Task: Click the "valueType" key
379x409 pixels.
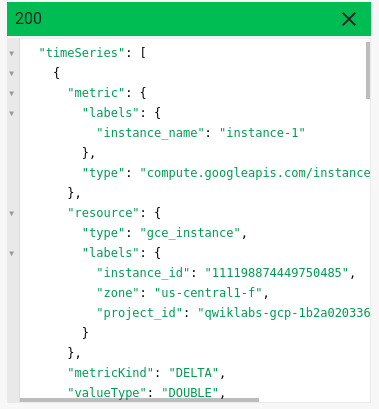Action: 107,393
